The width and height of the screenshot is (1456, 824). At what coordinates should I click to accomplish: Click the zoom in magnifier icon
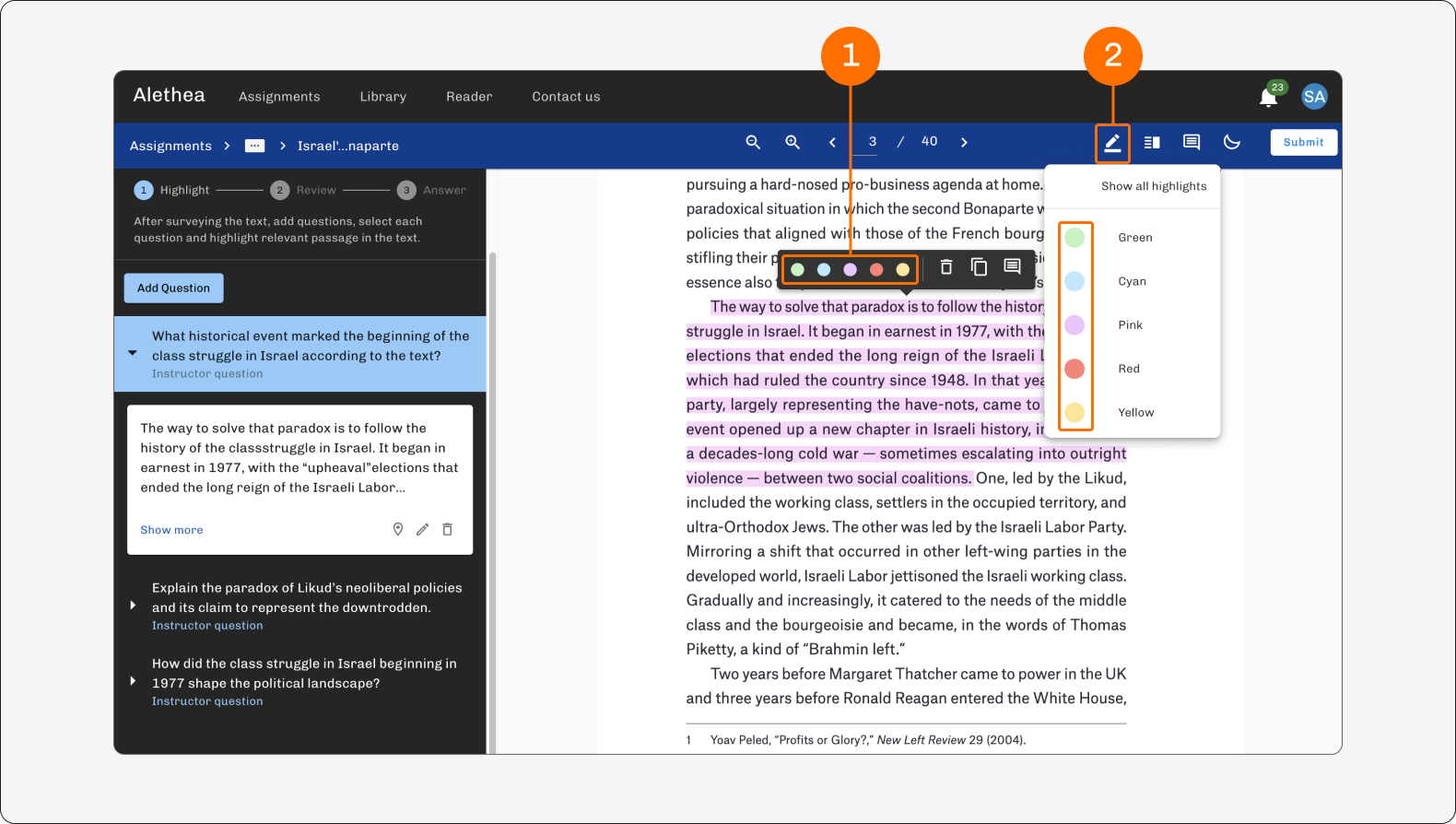(793, 142)
